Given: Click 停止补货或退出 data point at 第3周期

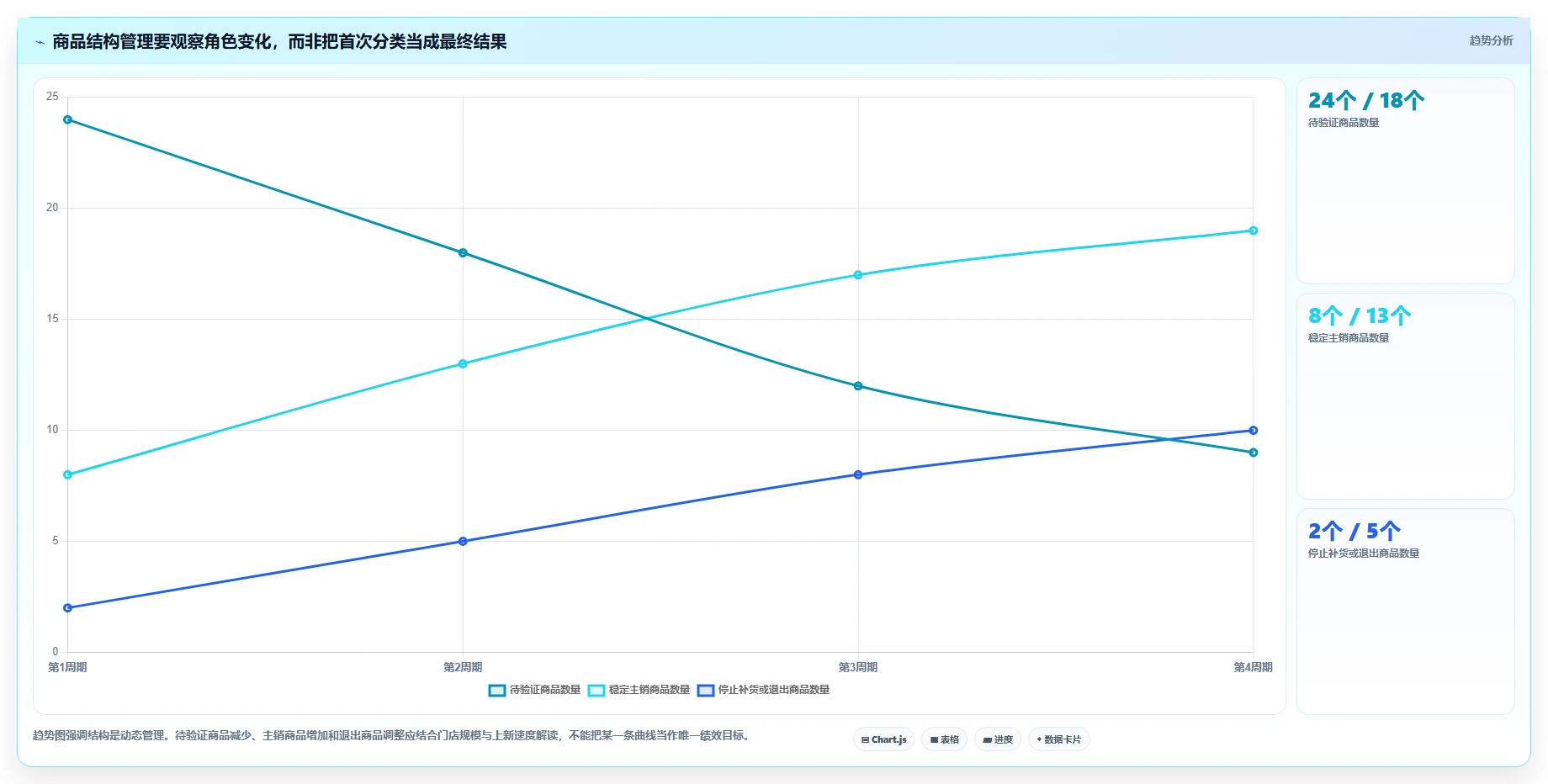Looking at the screenshot, I should [858, 475].
